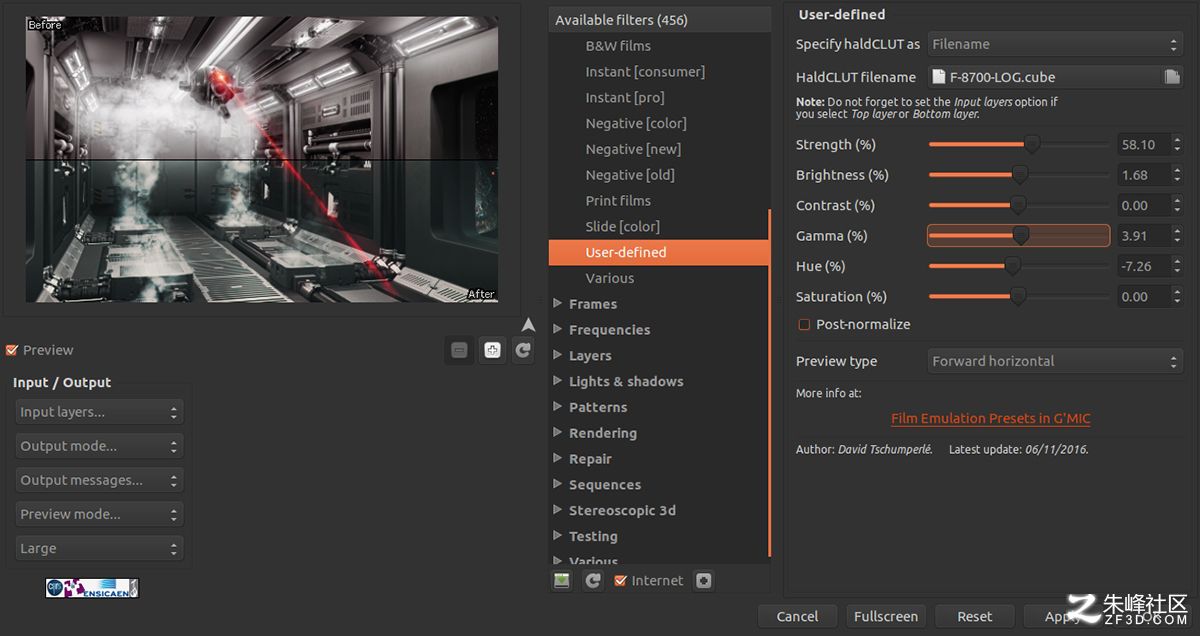1200x636 pixels.
Task: Click the Cancel button
Action: coord(797,617)
